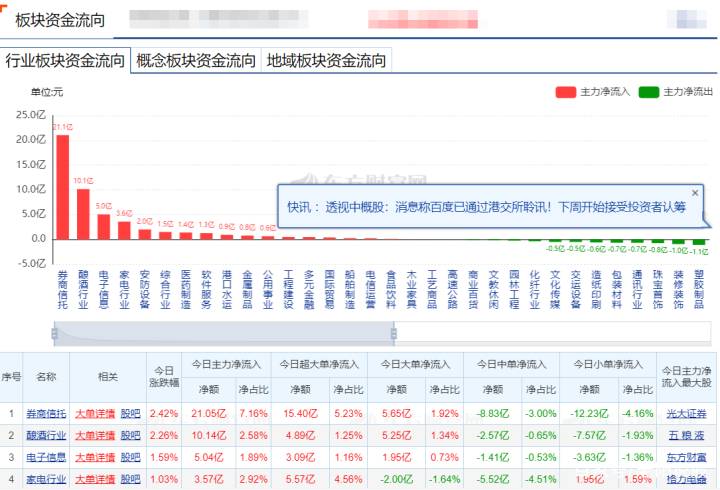Click 安防设备 axis label
The height and width of the screenshot is (490, 720).
click(145, 289)
